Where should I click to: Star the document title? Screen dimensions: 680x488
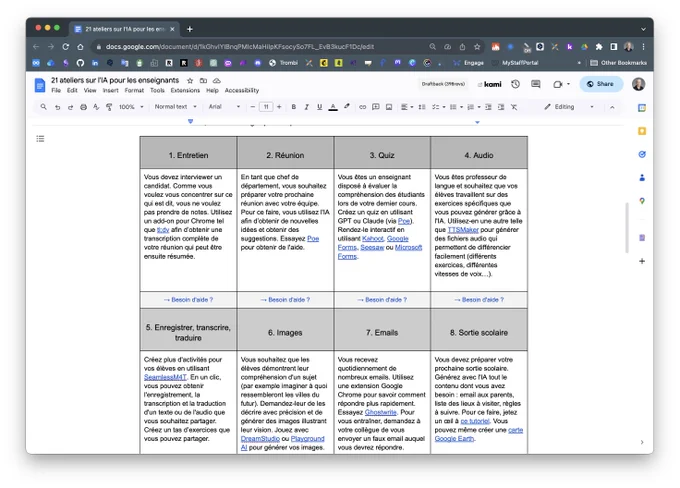[x=190, y=81]
